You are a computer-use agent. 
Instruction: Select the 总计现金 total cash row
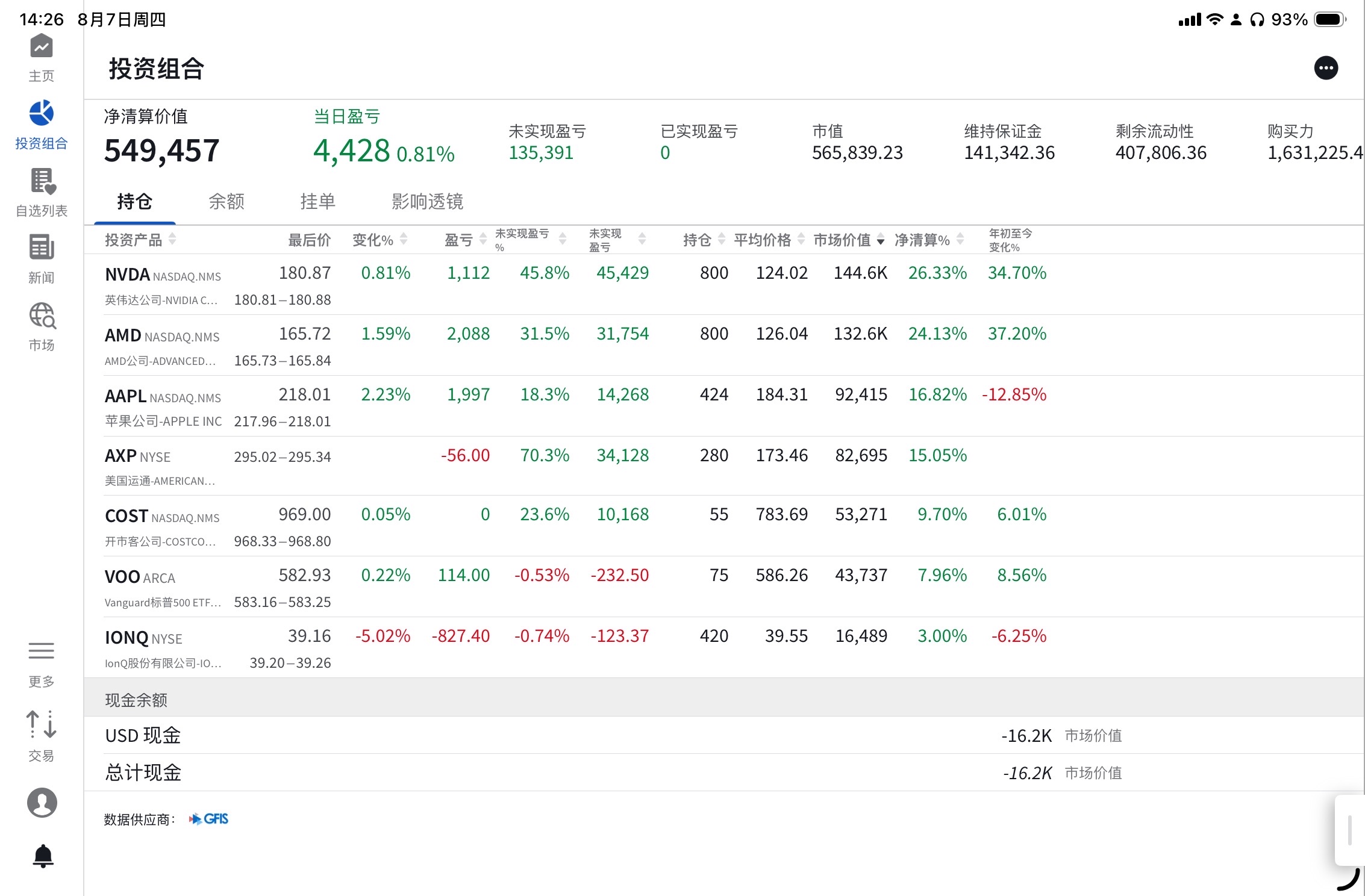click(x=724, y=773)
